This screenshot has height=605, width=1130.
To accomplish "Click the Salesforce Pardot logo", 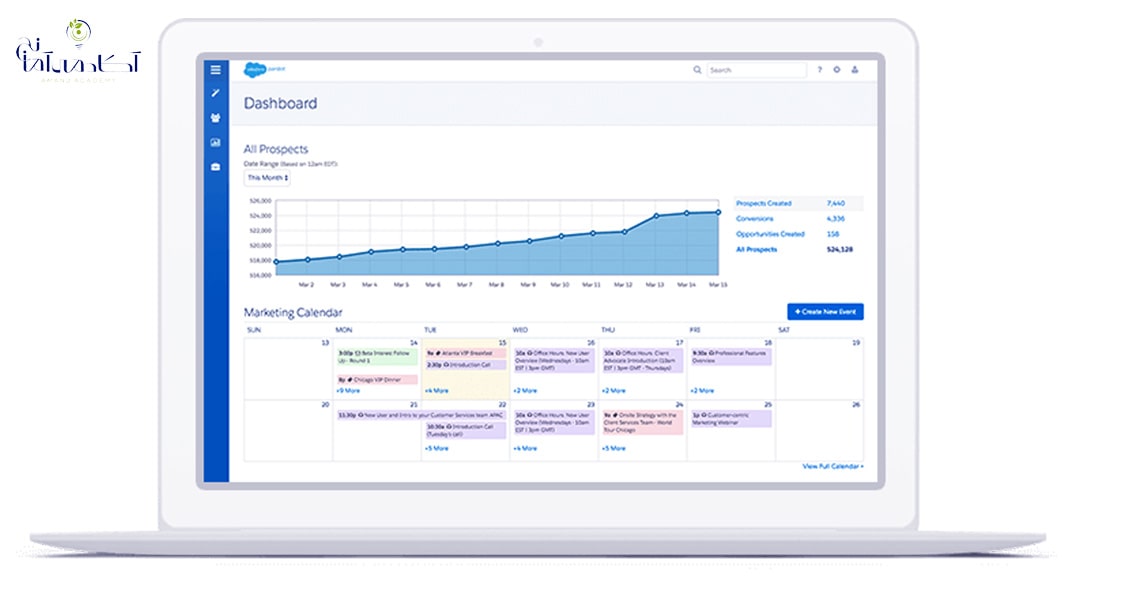I will pyautogui.click(x=264, y=70).
